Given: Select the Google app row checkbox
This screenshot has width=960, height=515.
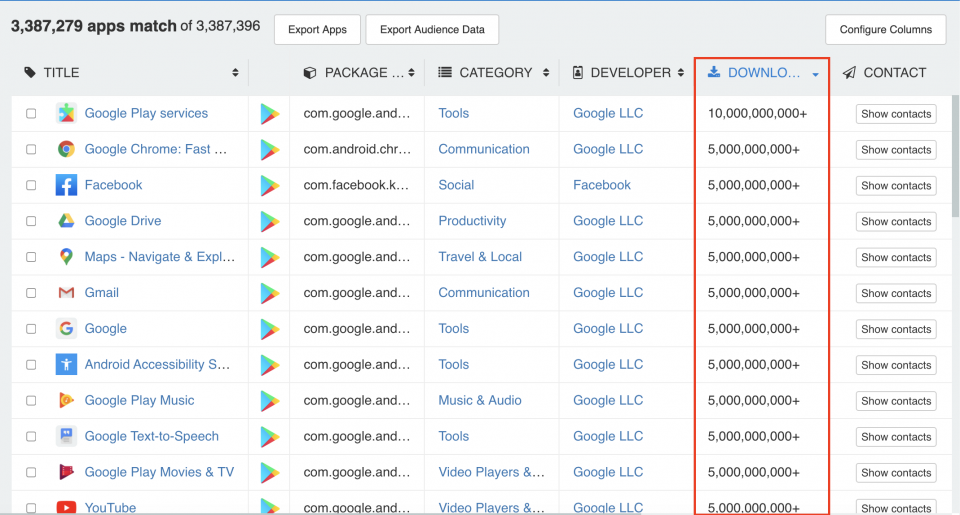Looking at the screenshot, I should coord(31,329).
